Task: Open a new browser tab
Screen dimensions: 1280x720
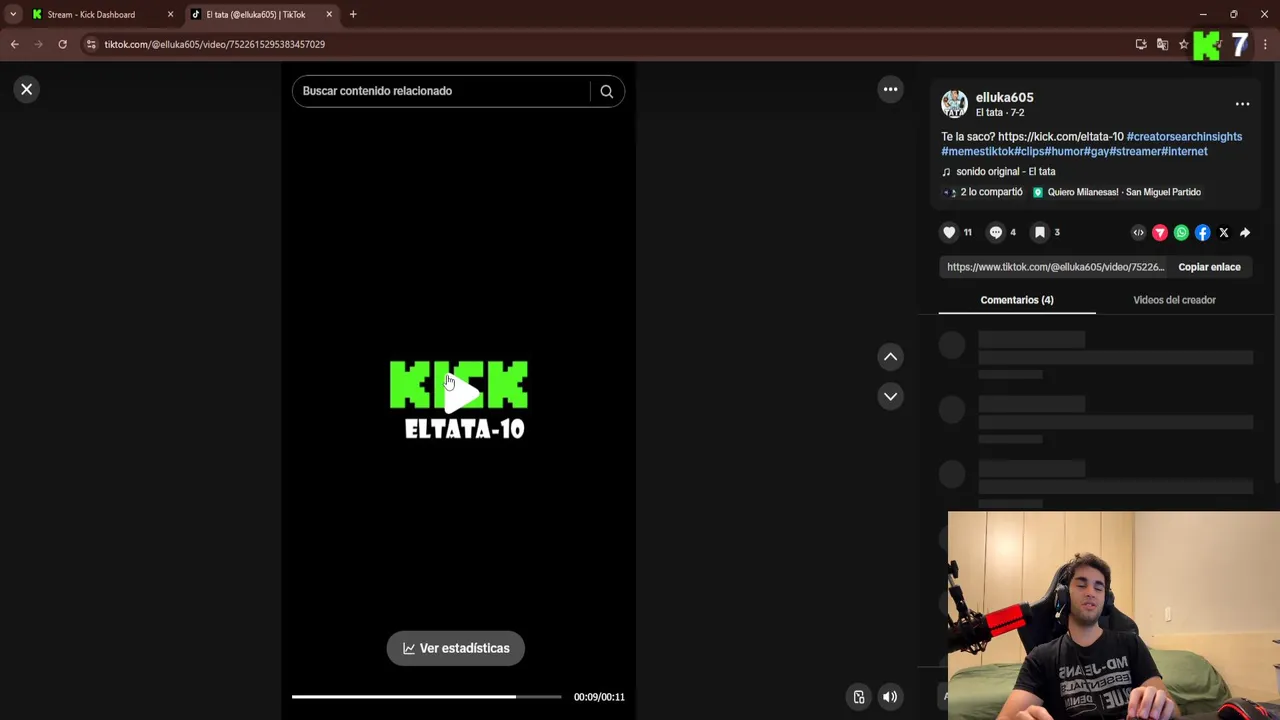Action: coord(353,15)
